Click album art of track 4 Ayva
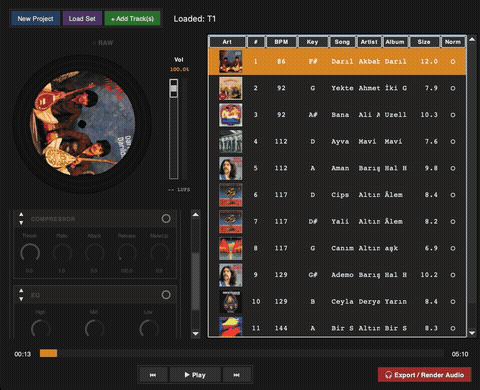 tap(230, 142)
